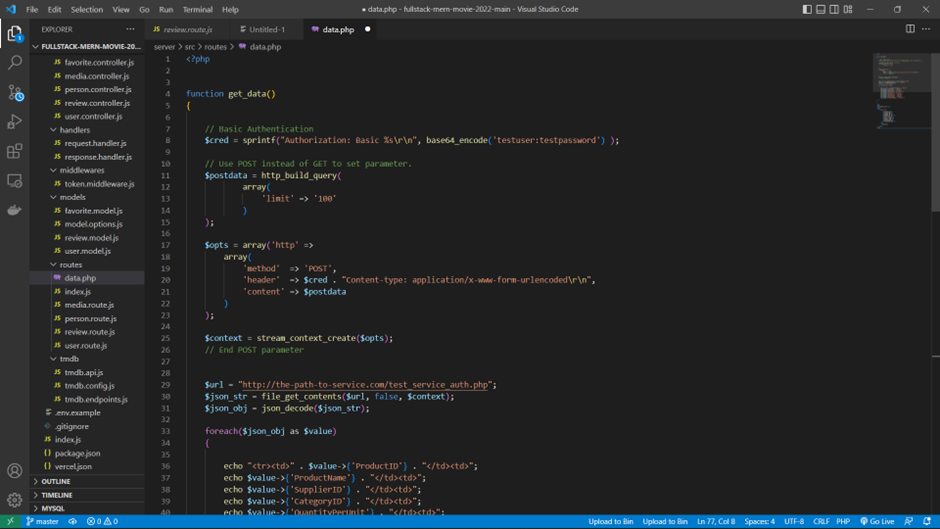Click the remote window status icon
Viewport: 940px width, 529px height.
(10, 521)
